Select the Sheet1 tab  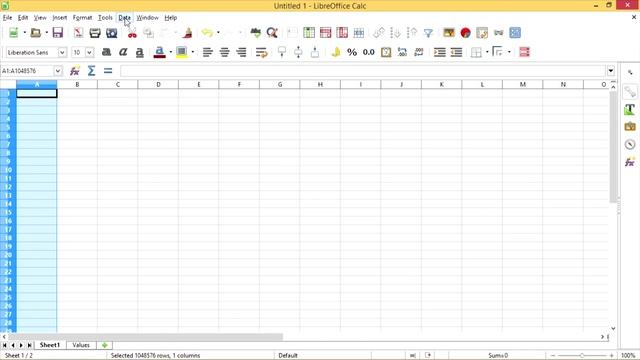50,345
